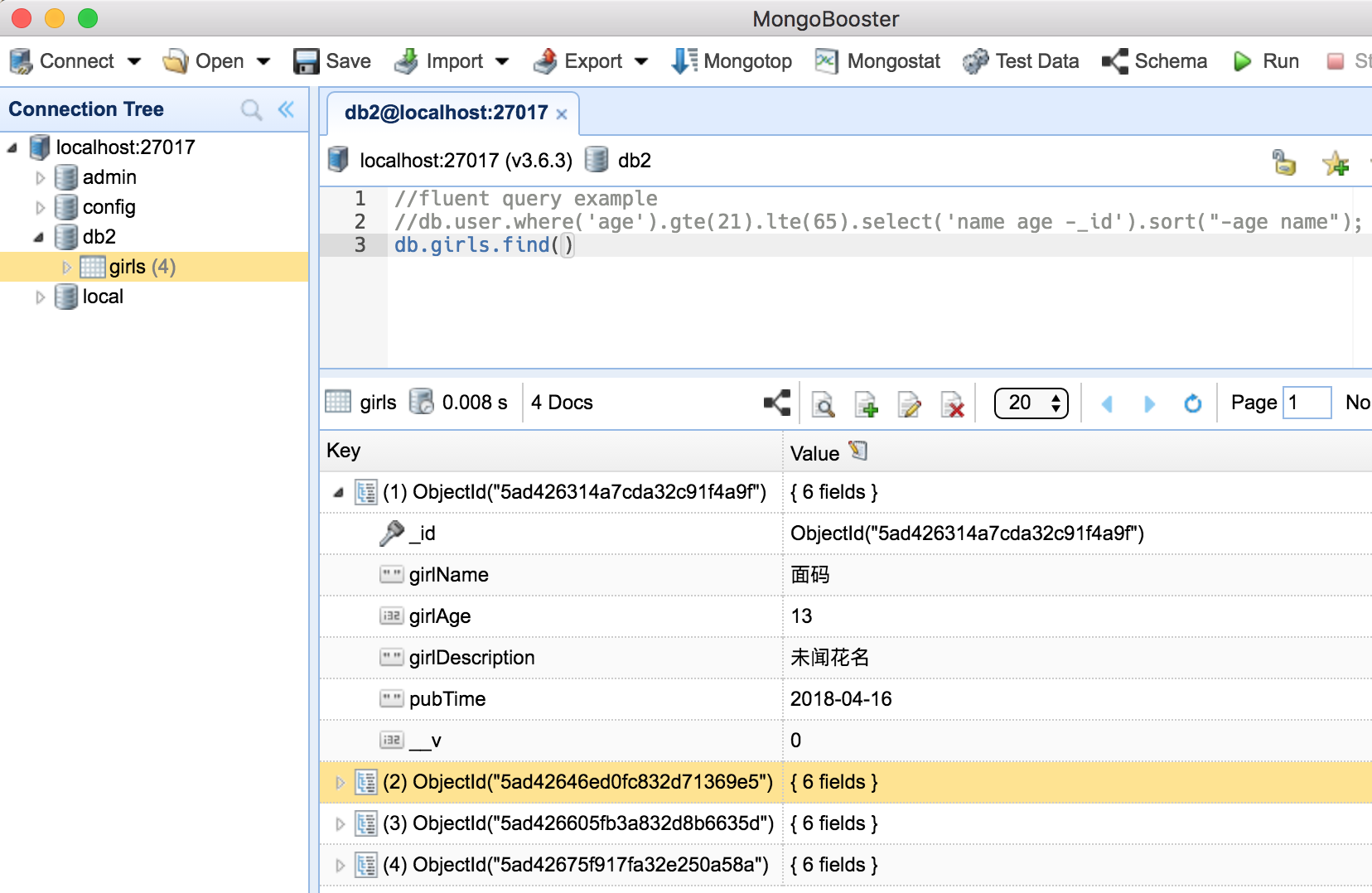
Task: Select the config database
Action: (109, 207)
